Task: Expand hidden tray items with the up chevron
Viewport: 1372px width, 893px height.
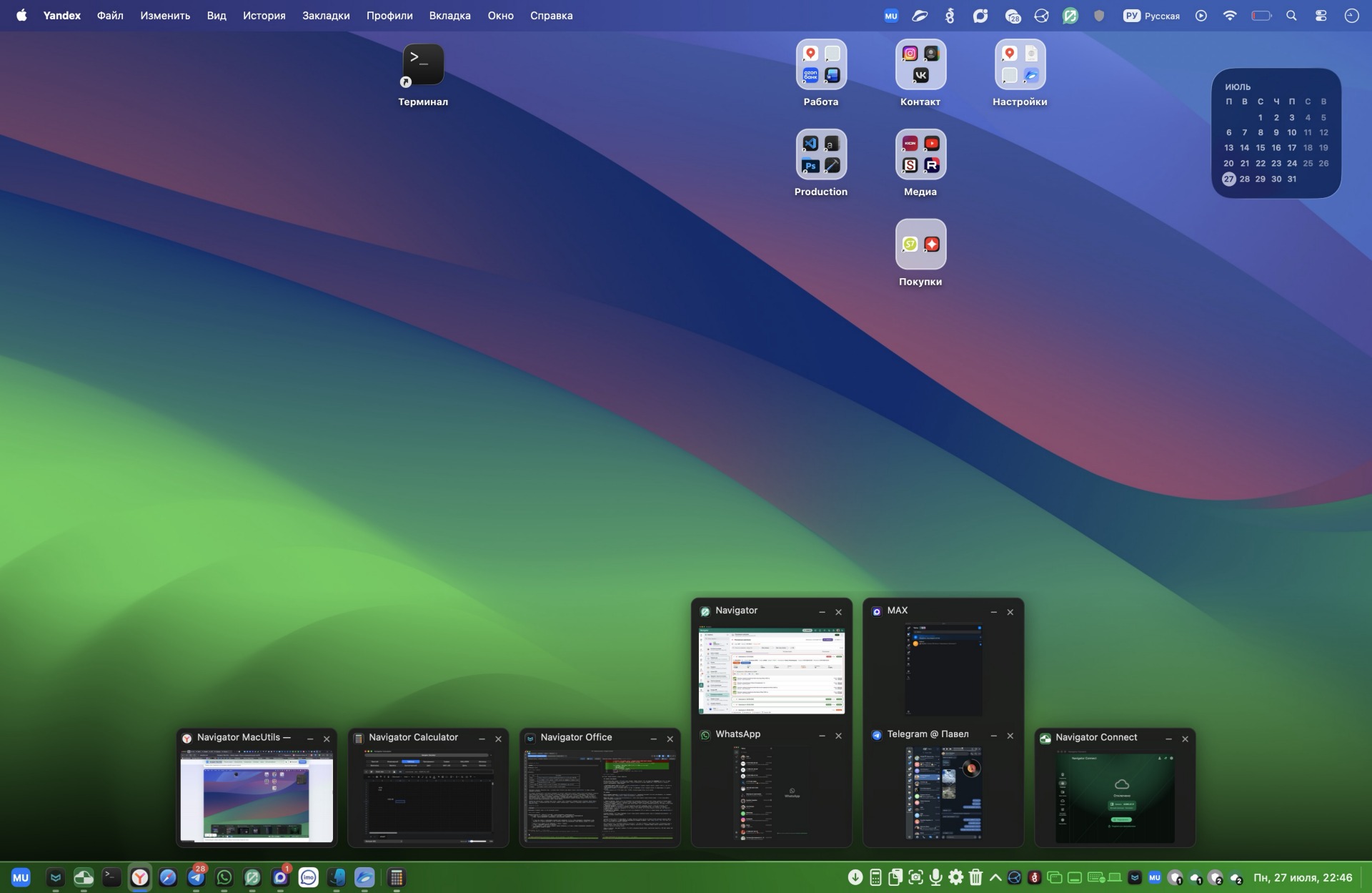Action: pos(995,877)
